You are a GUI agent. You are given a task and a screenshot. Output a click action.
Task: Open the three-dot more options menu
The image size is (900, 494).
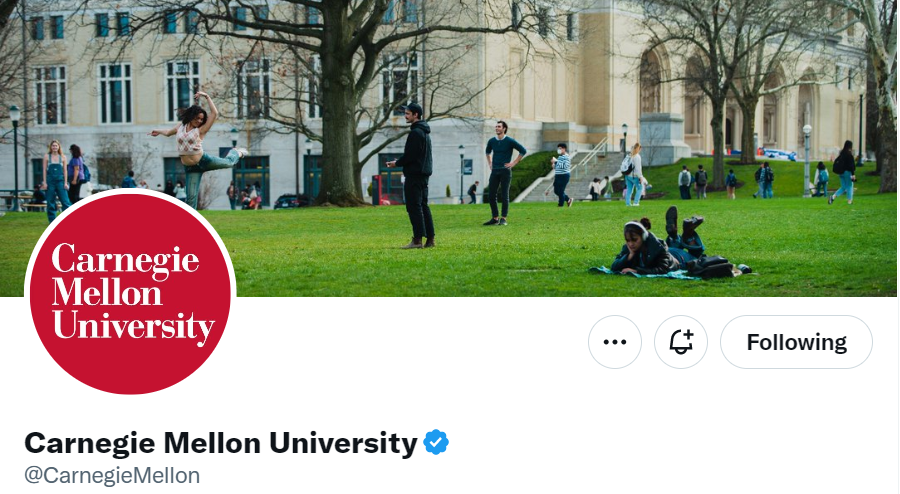coord(615,342)
